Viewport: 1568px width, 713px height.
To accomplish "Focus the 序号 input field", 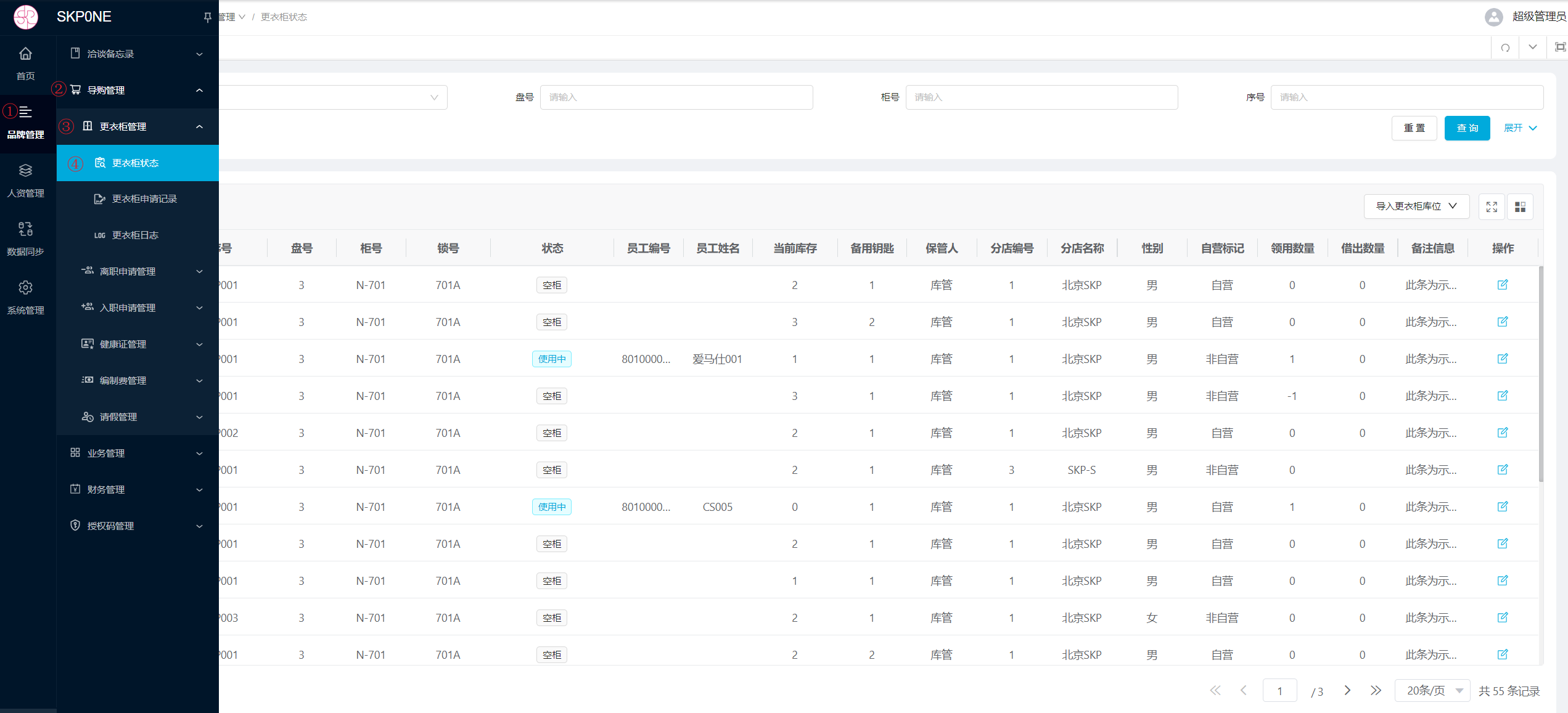I will (x=1407, y=97).
